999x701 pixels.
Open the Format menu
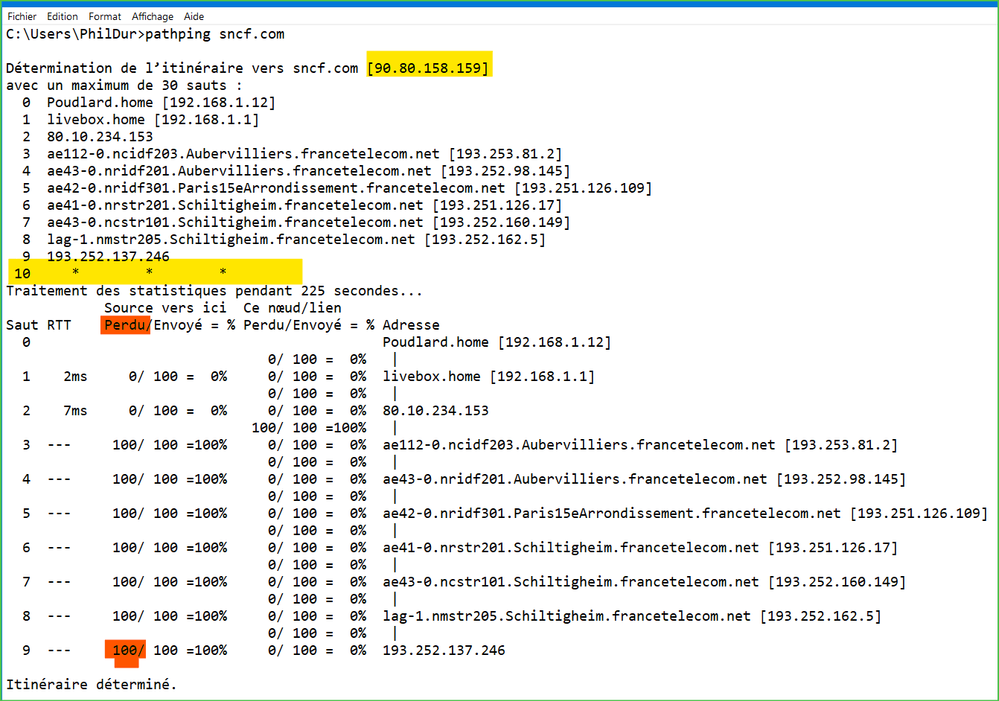[x=104, y=17]
